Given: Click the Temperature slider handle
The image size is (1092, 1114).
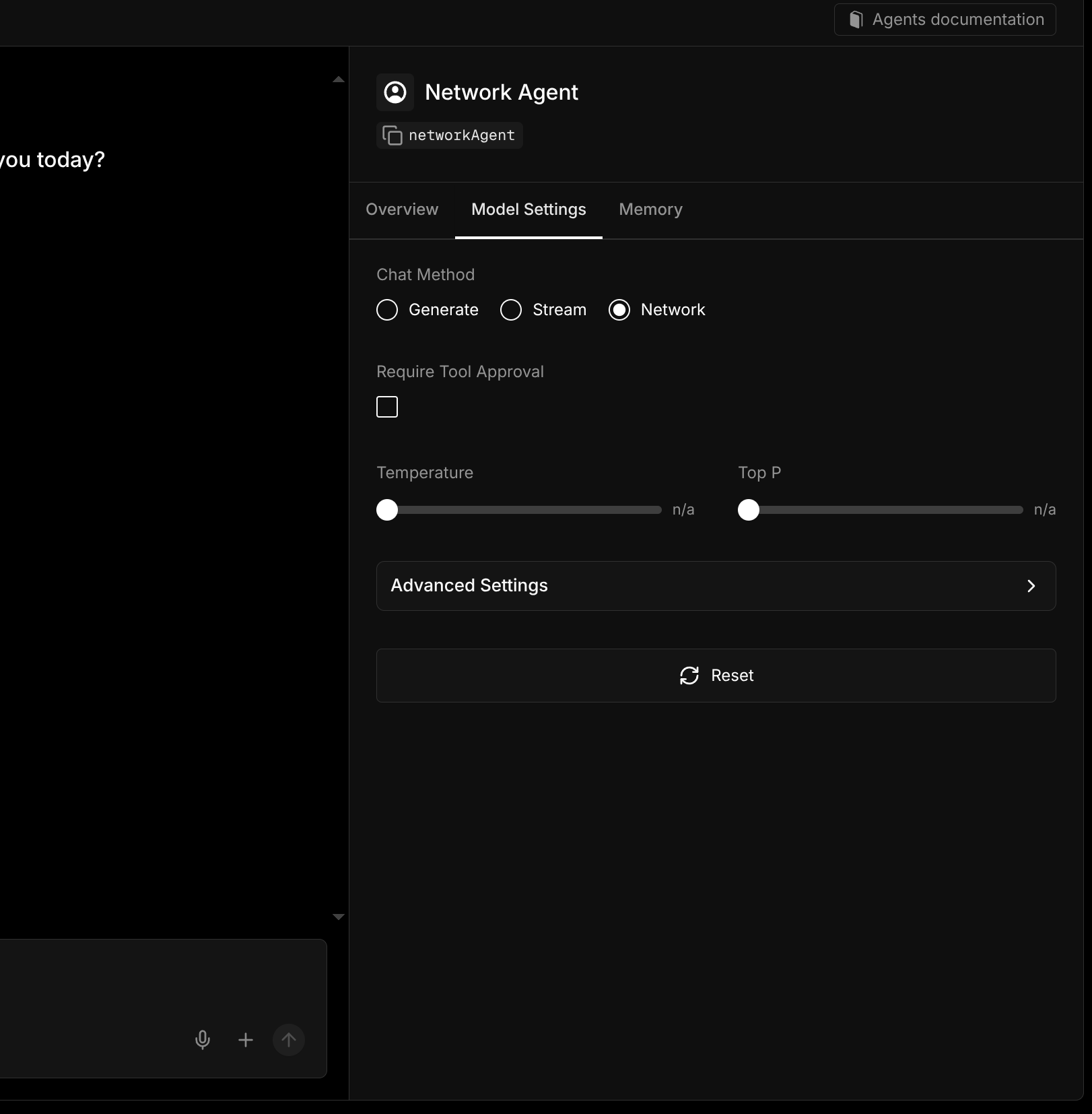Looking at the screenshot, I should coord(387,510).
